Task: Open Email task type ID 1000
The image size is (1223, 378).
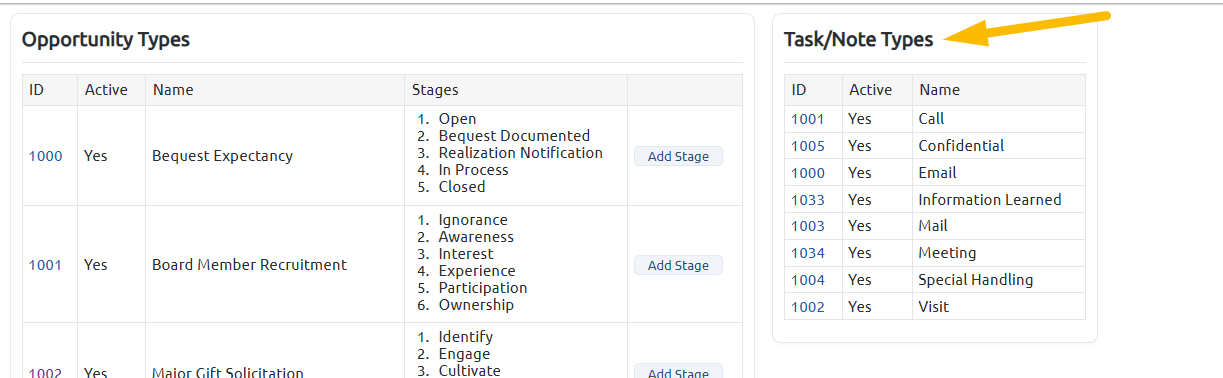Action: (808, 173)
